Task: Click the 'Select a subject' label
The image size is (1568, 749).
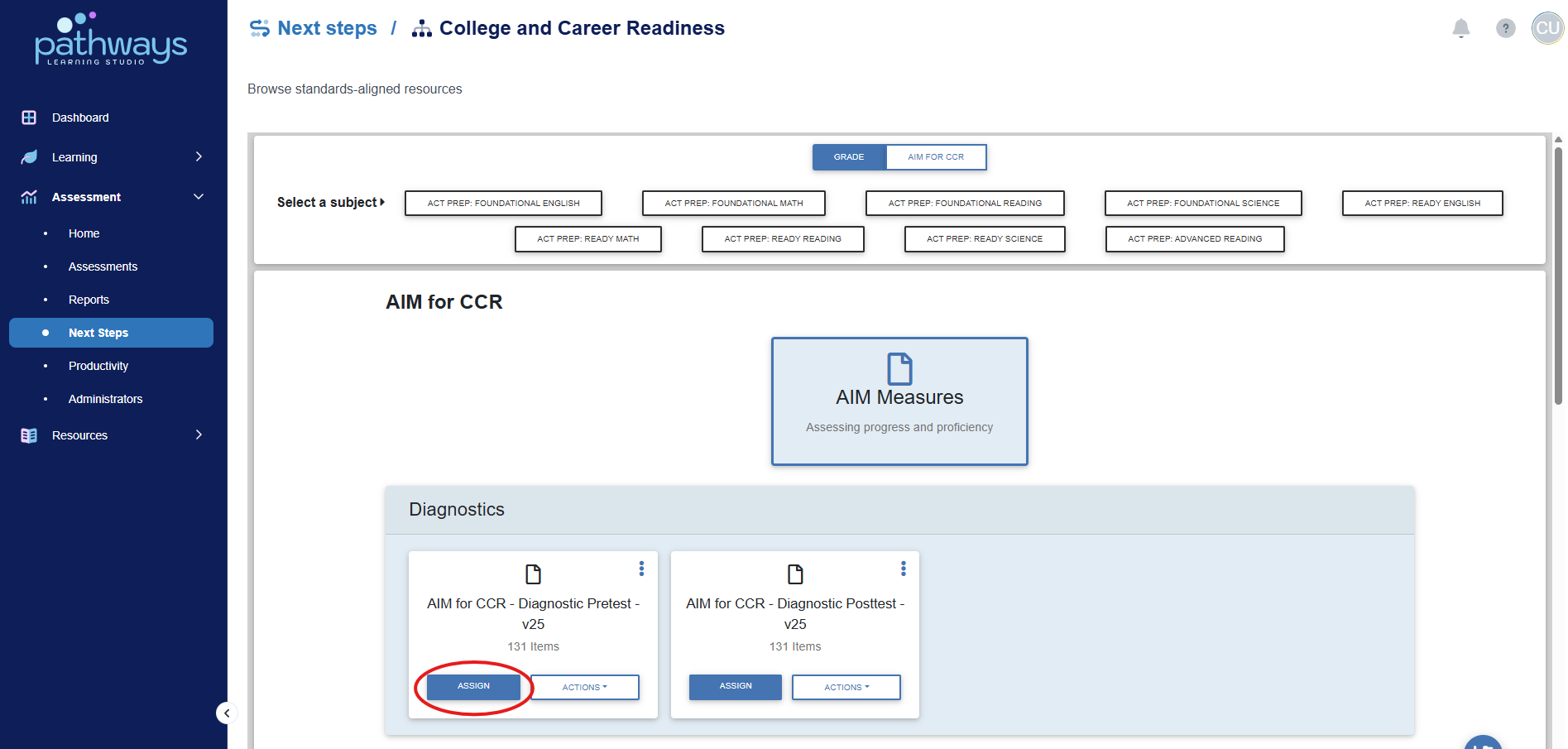Action: [331, 203]
